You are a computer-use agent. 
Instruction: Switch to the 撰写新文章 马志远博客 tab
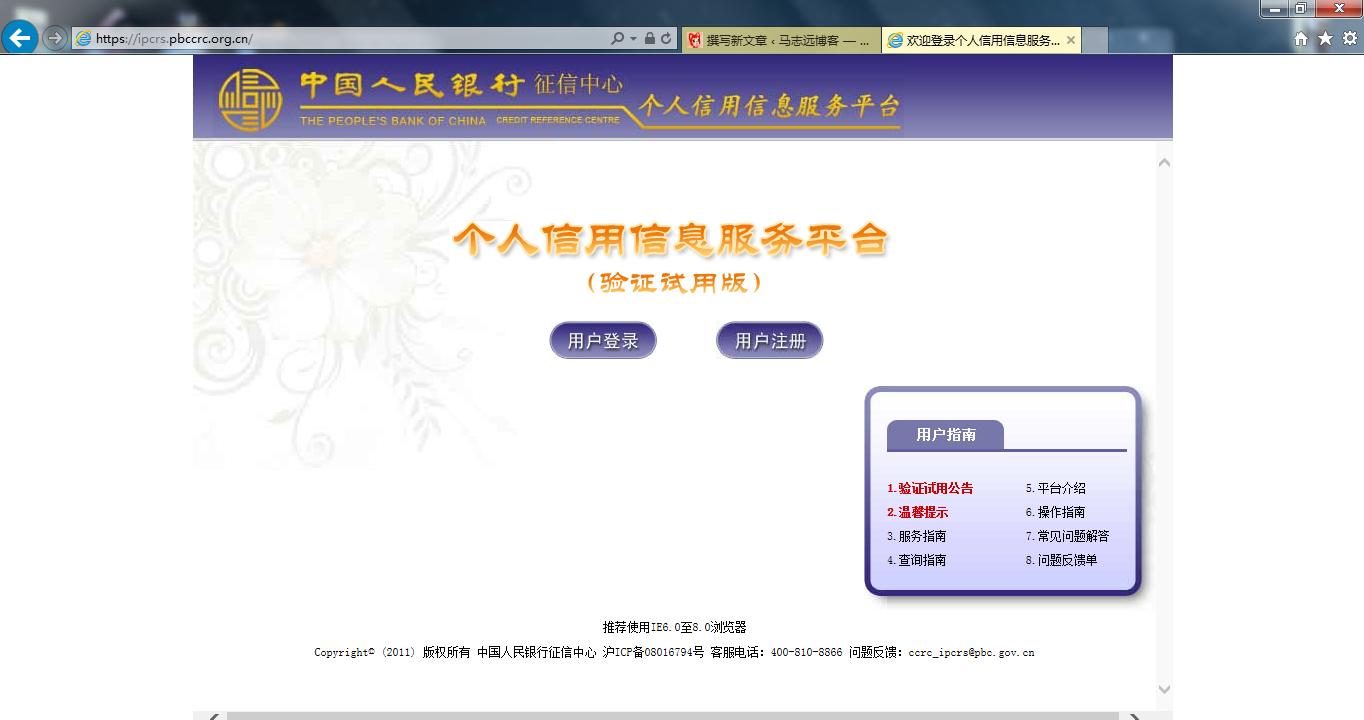781,40
